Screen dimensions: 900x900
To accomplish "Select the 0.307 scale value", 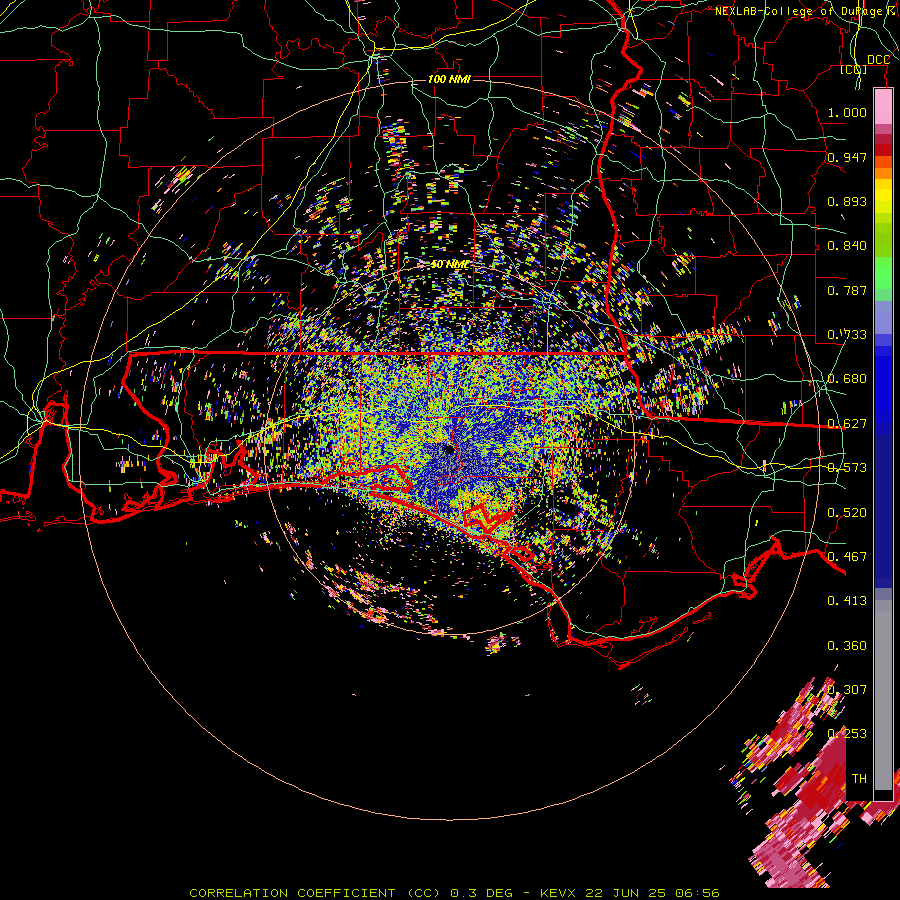I will tap(847, 689).
